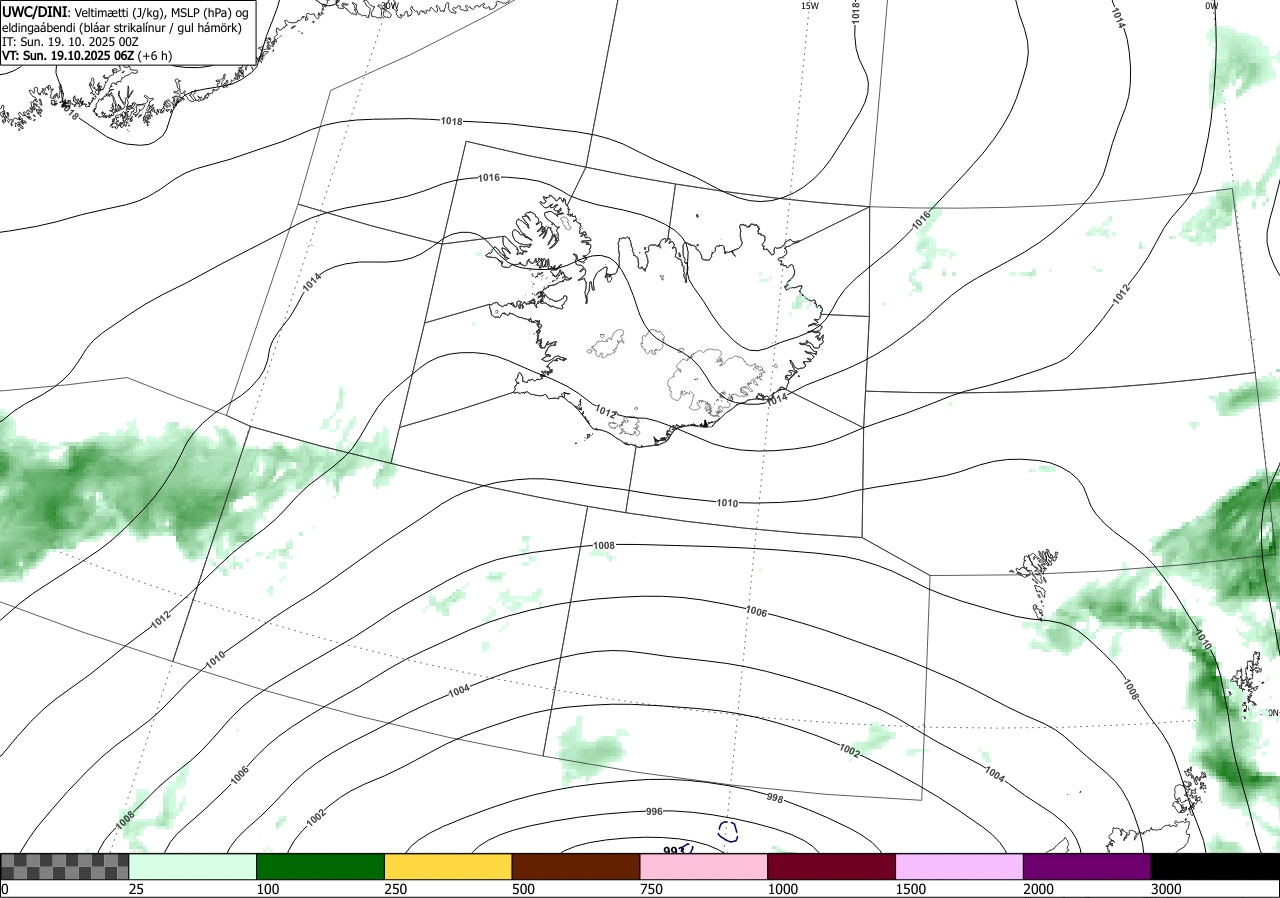Click the "25" legend scale value
The height and width of the screenshot is (898, 1280).
point(136,889)
